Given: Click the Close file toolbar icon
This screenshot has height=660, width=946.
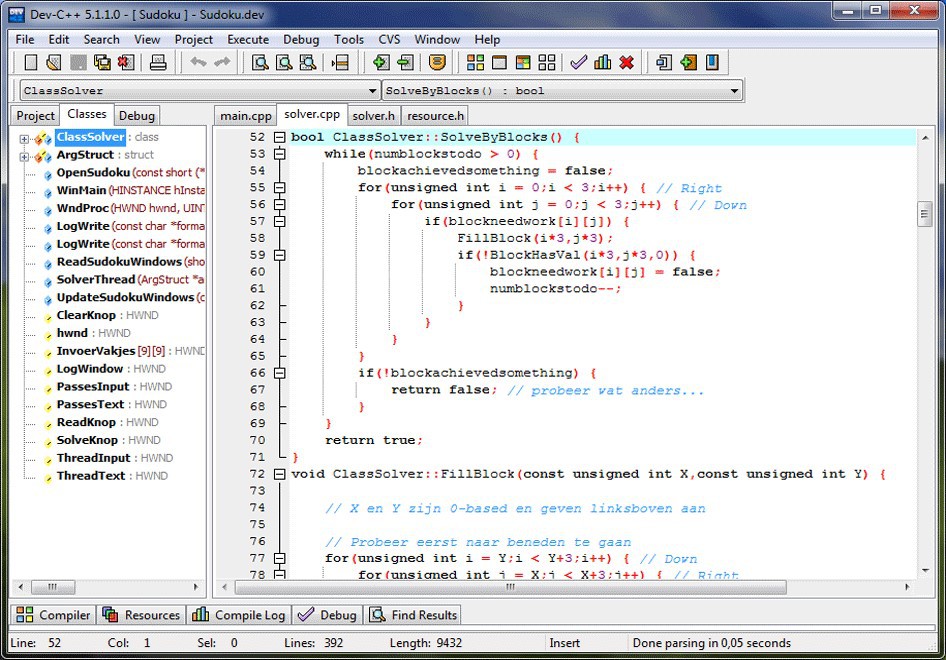Looking at the screenshot, I should [x=126, y=63].
